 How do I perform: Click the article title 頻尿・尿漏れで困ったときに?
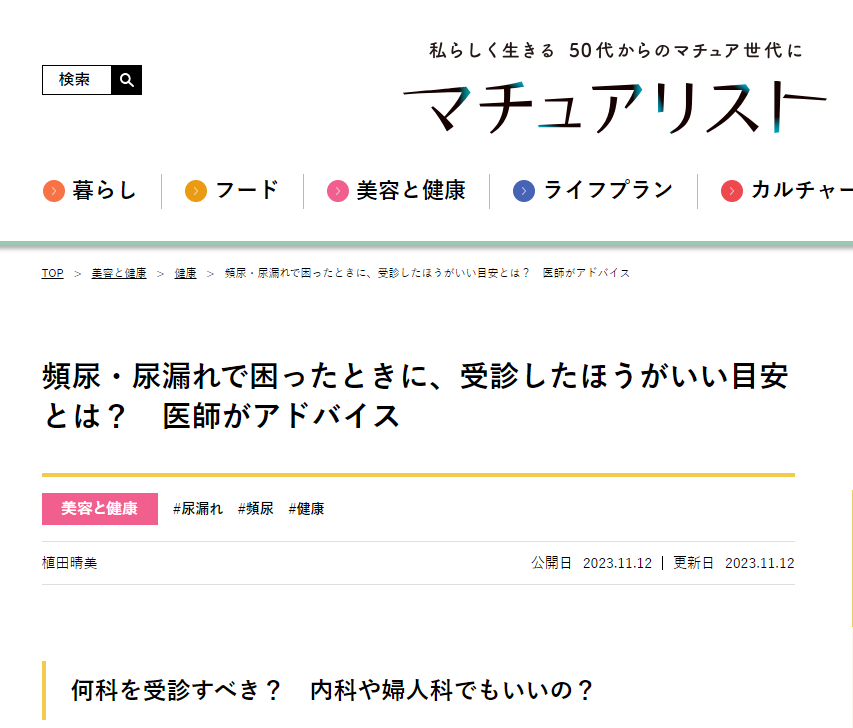[x=415, y=396]
